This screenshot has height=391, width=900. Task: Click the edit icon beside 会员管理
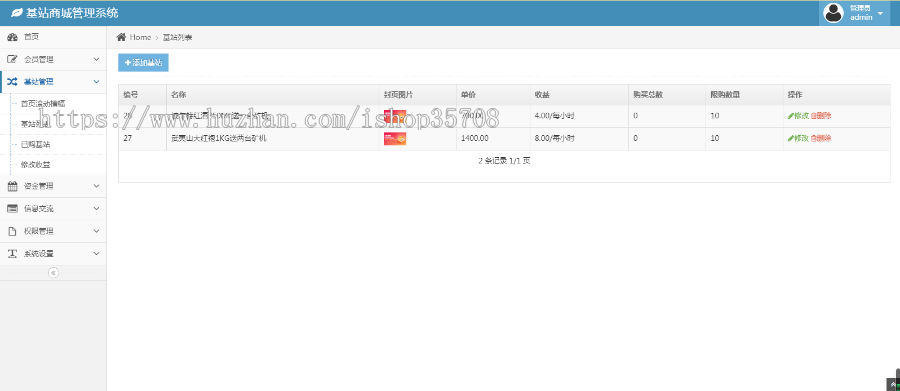point(12,59)
